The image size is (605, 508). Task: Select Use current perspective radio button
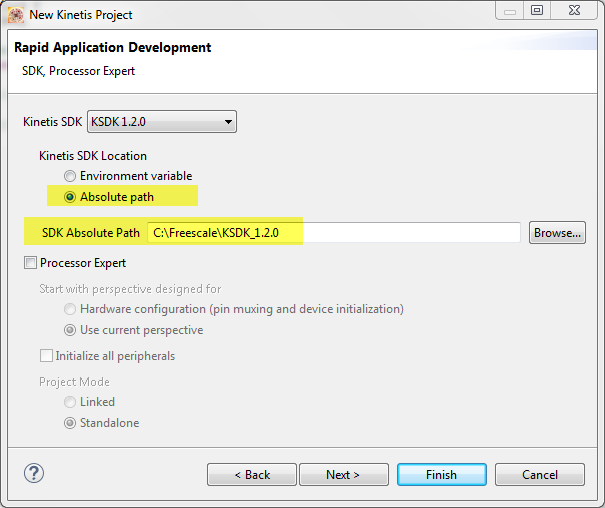(70, 330)
